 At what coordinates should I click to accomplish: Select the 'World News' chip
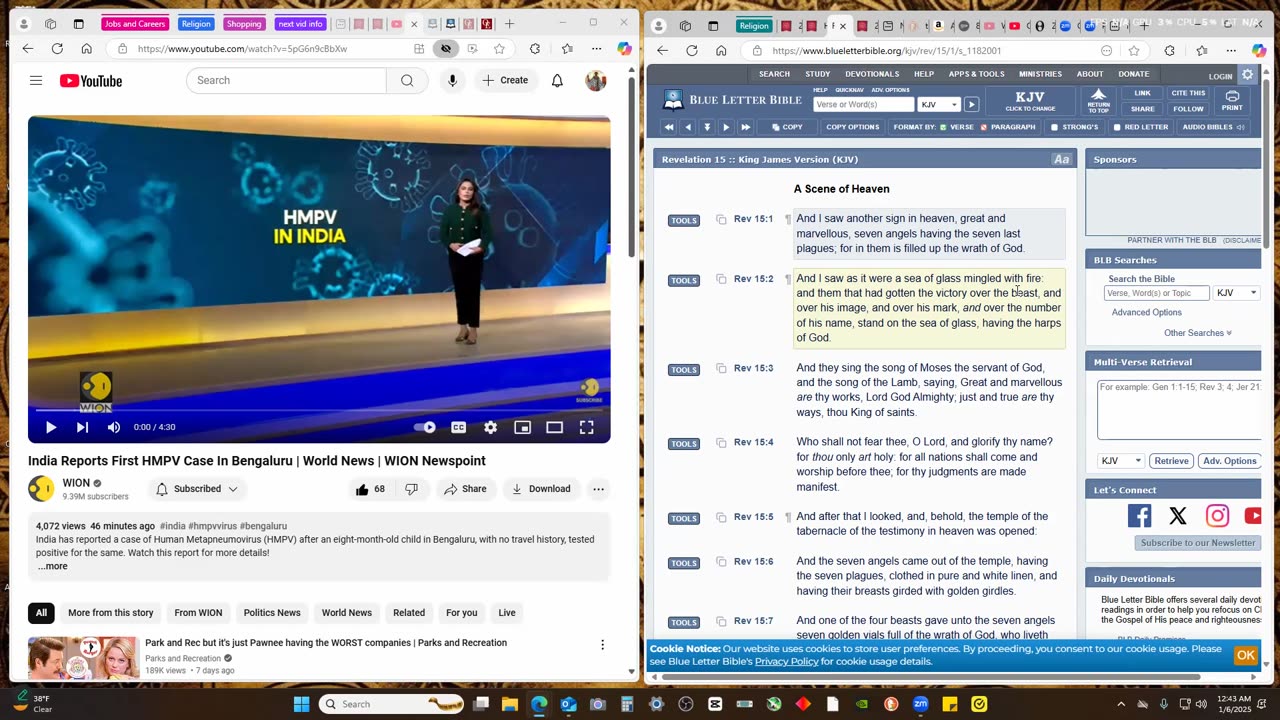[347, 613]
